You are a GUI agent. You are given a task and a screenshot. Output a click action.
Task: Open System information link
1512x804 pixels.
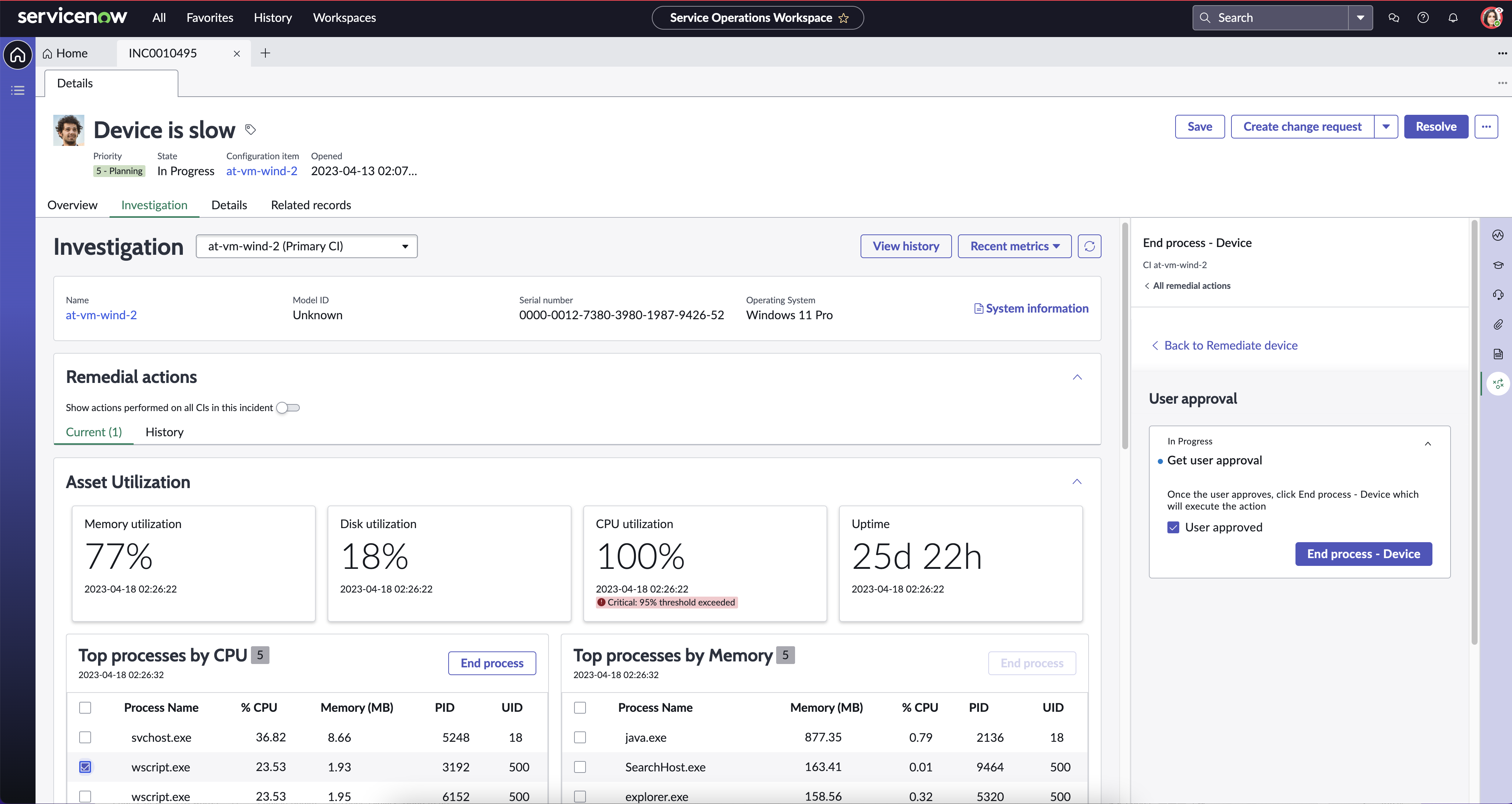click(1031, 308)
